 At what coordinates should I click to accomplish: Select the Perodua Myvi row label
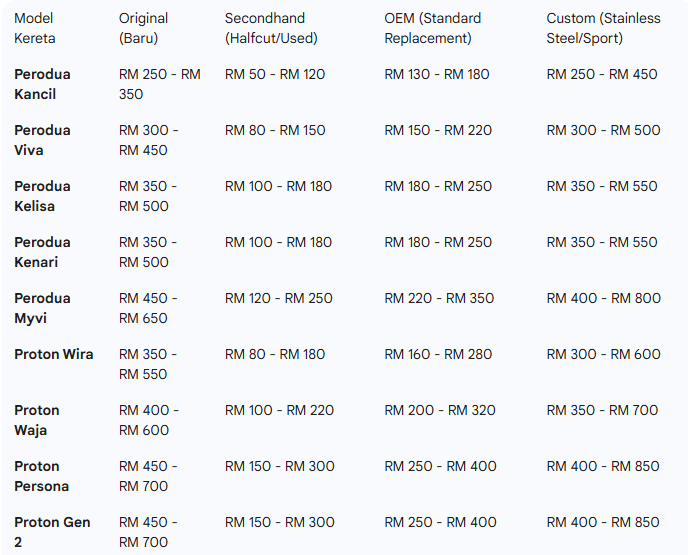click(42, 308)
